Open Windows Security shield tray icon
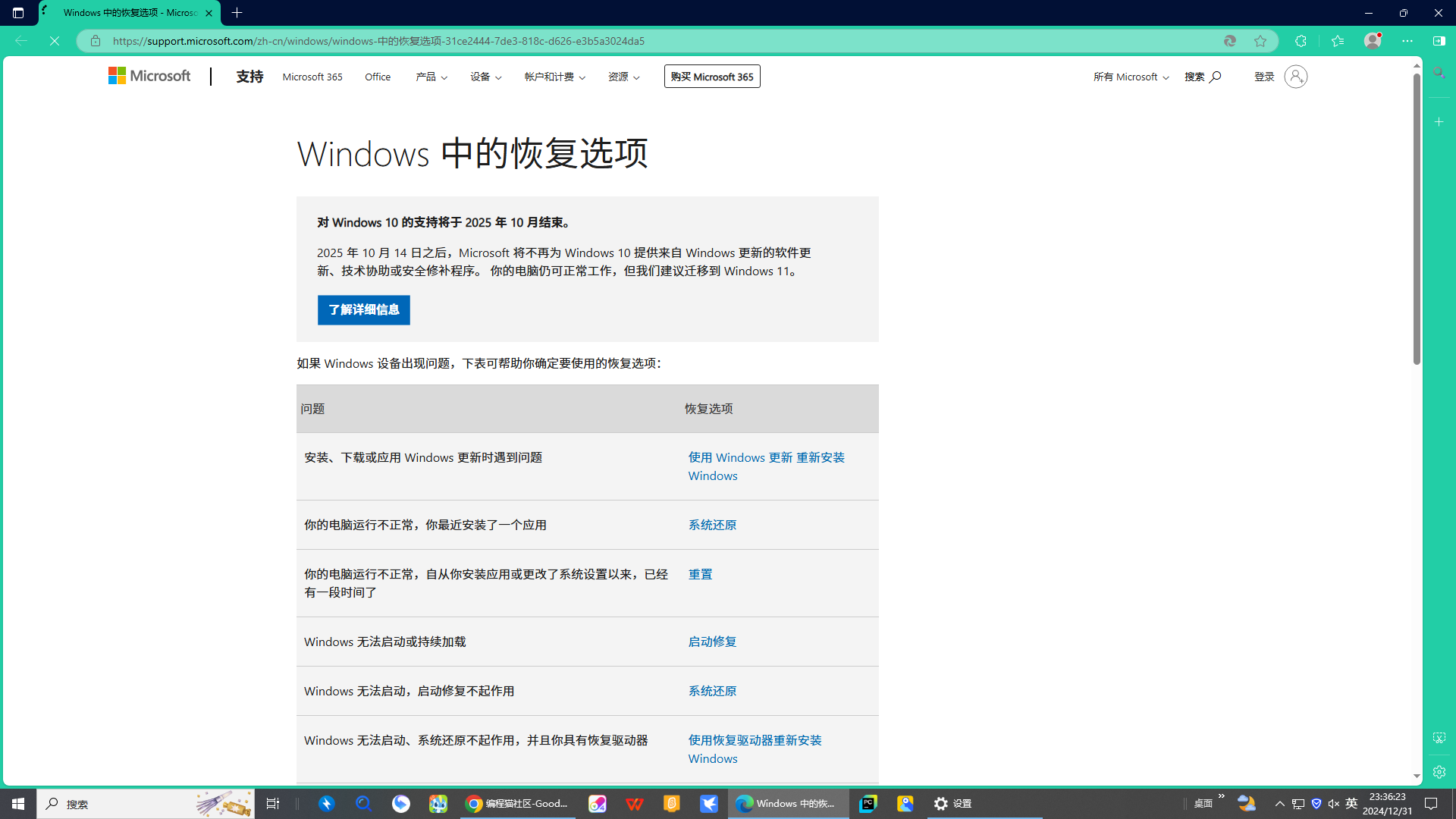The width and height of the screenshot is (1456, 819). pyautogui.click(x=1316, y=804)
